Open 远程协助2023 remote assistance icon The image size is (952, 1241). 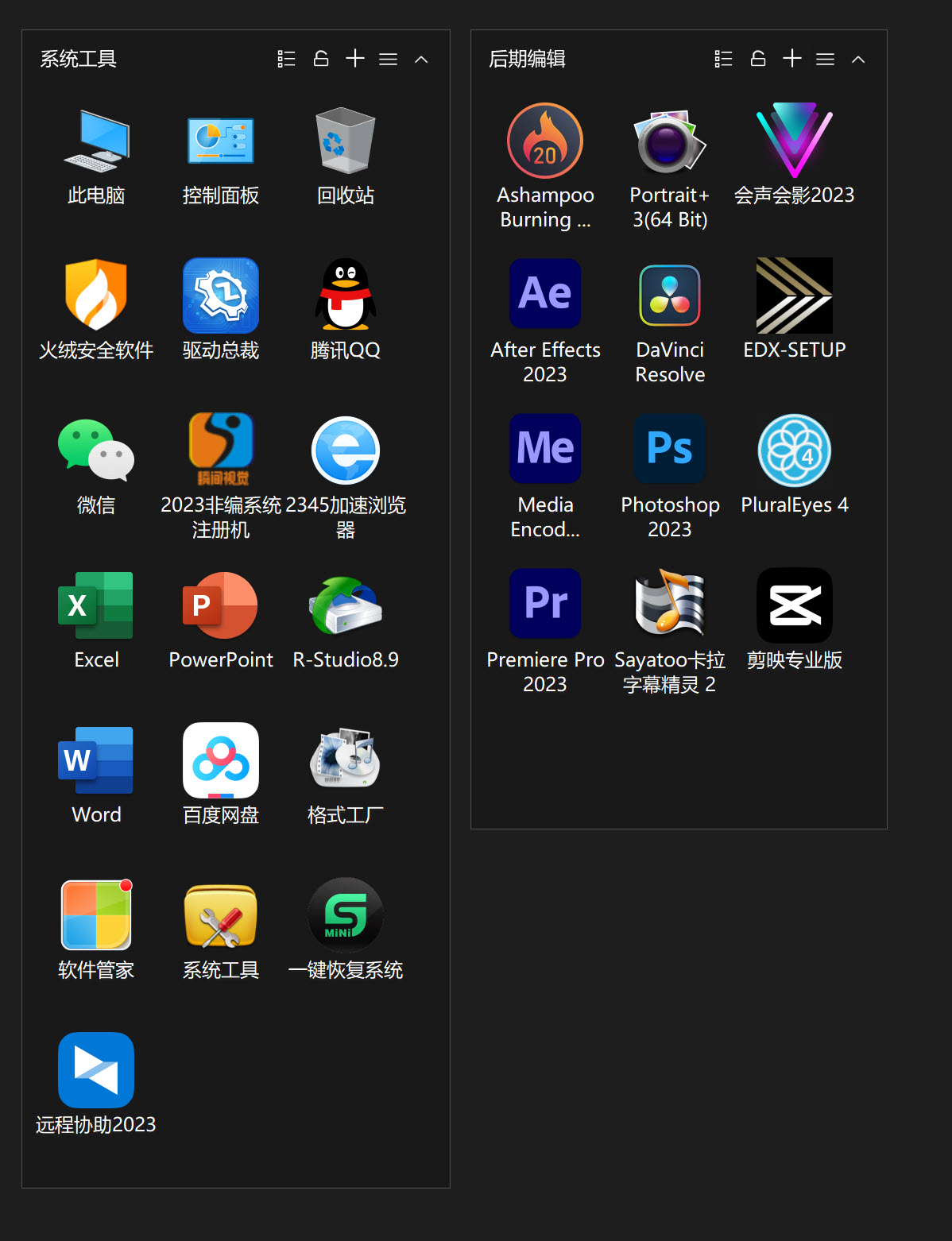click(96, 1070)
